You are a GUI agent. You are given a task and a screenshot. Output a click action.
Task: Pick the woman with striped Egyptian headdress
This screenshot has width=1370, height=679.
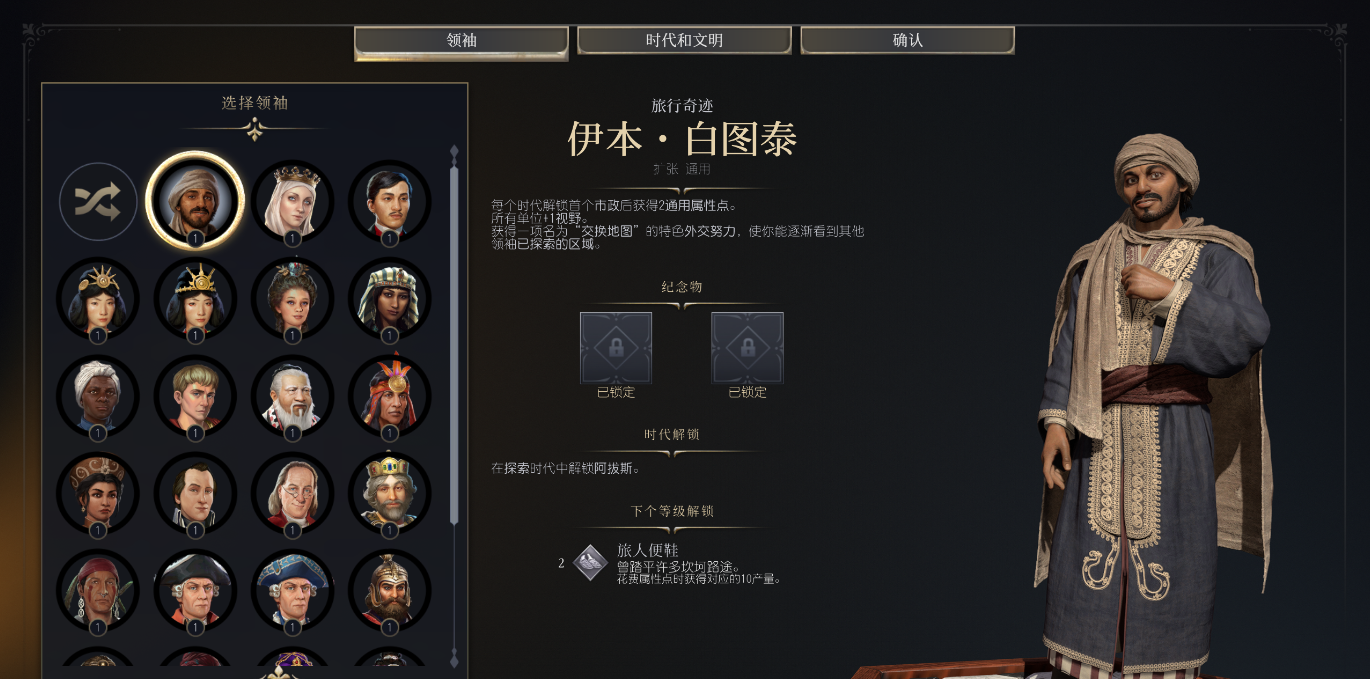click(389, 299)
